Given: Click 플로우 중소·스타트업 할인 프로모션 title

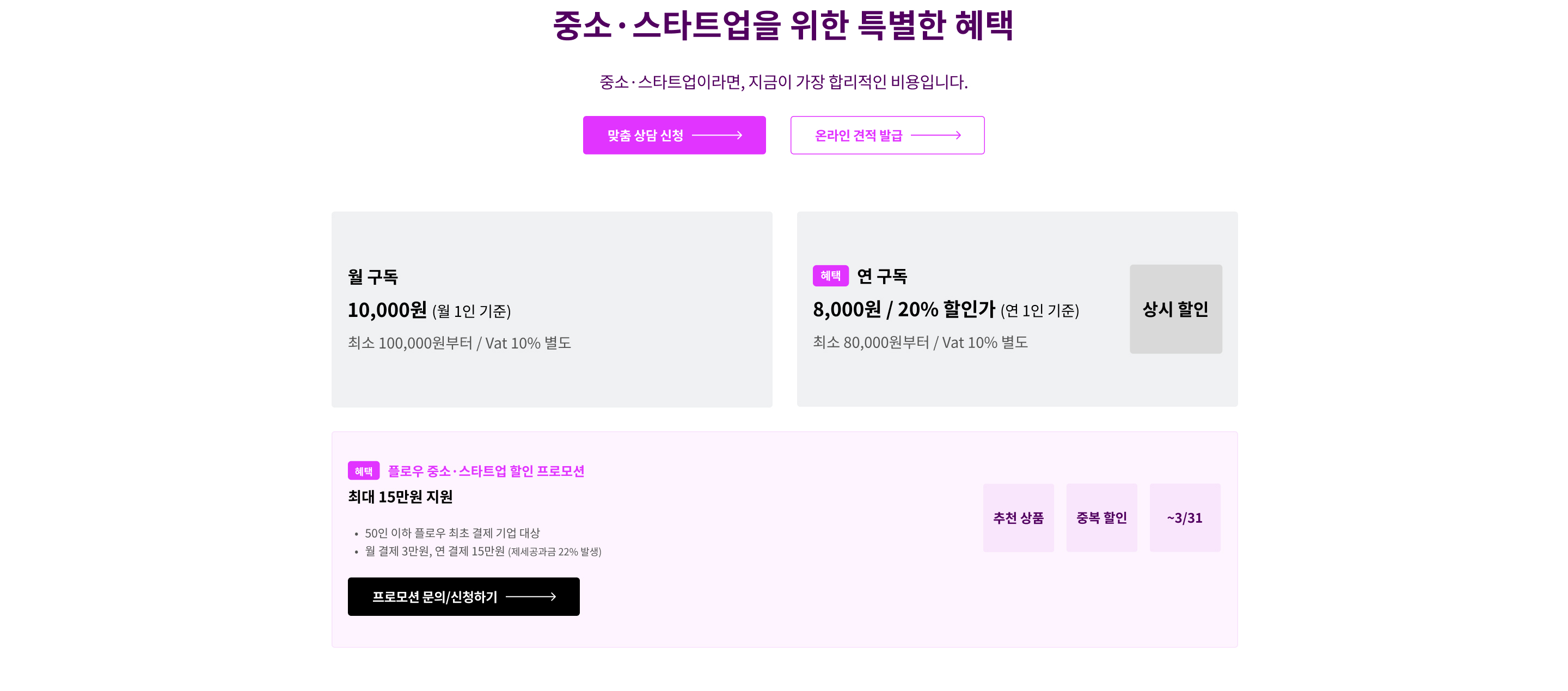Looking at the screenshot, I should 486,470.
